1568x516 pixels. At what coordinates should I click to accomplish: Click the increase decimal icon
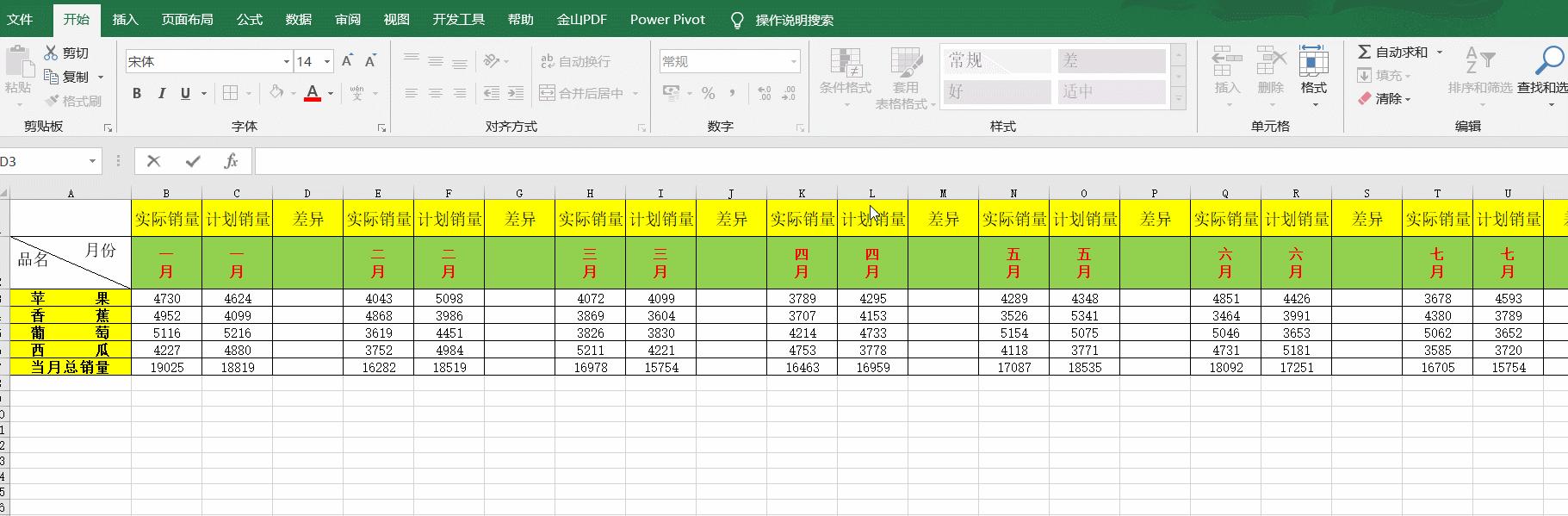(x=765, y=93)
